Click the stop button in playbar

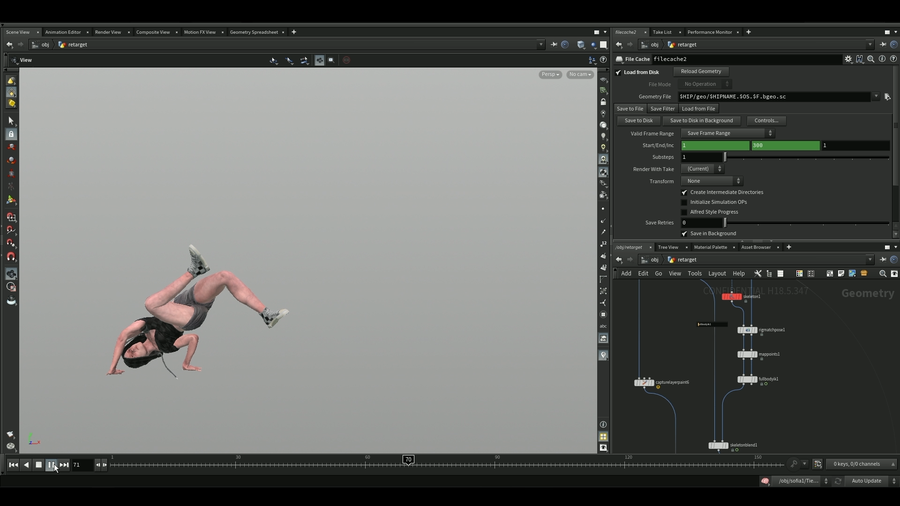coord(39,465)
